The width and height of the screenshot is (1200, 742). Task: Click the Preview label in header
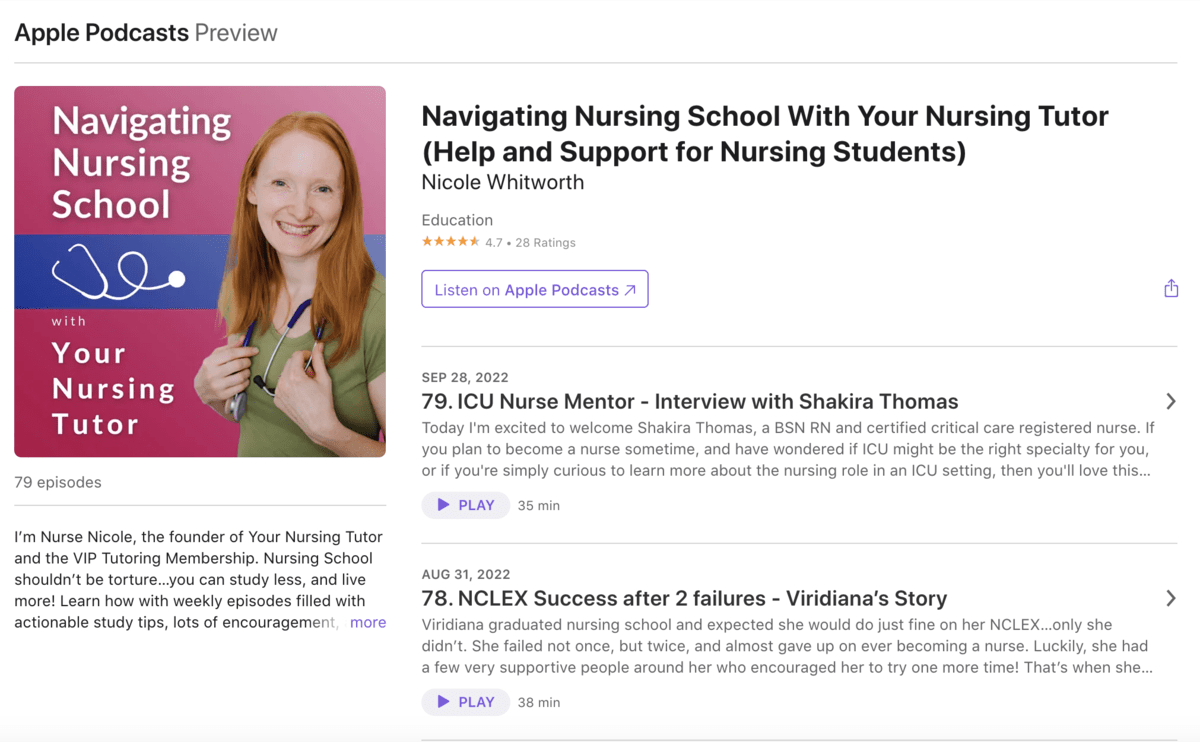tap(236, 32)
